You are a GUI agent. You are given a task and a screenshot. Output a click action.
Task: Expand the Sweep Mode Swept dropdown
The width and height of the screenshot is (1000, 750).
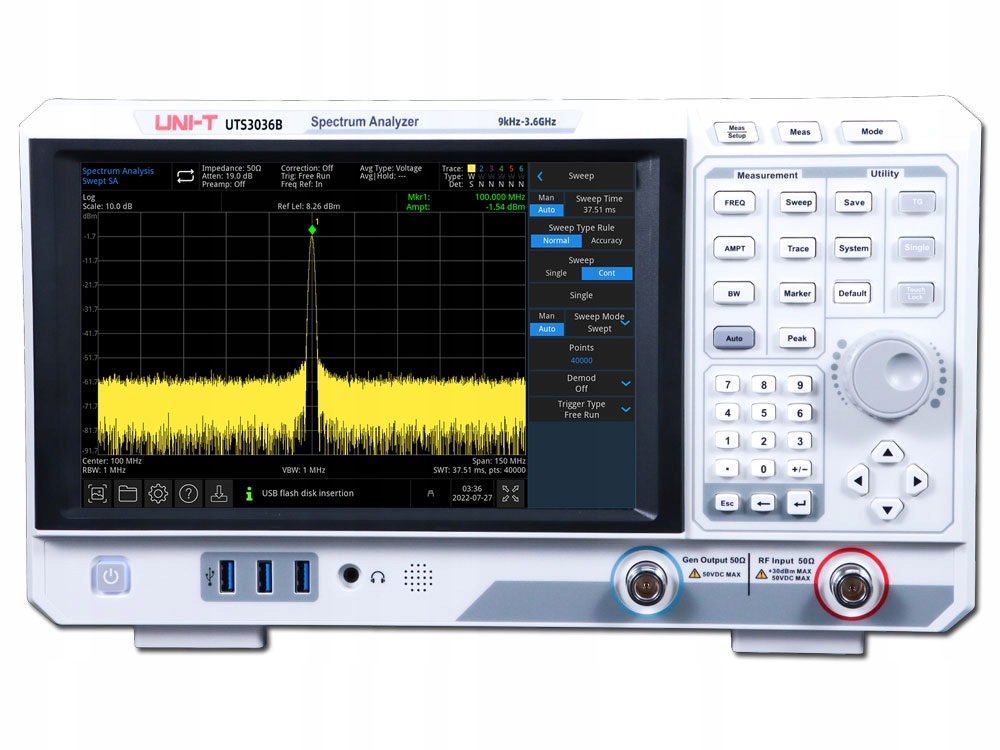click(x=625, y=323)
